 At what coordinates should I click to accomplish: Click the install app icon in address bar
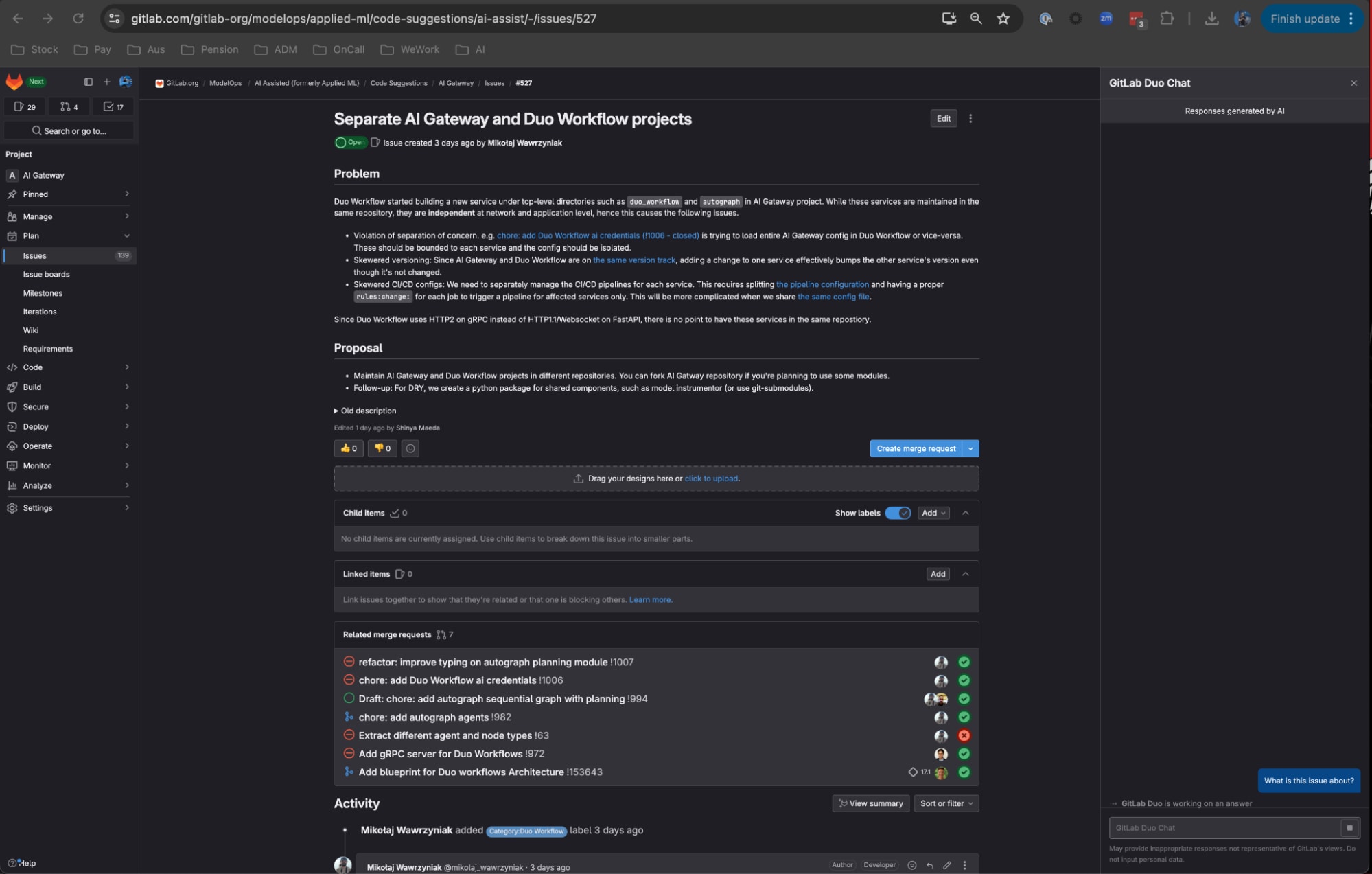(949, 19)
